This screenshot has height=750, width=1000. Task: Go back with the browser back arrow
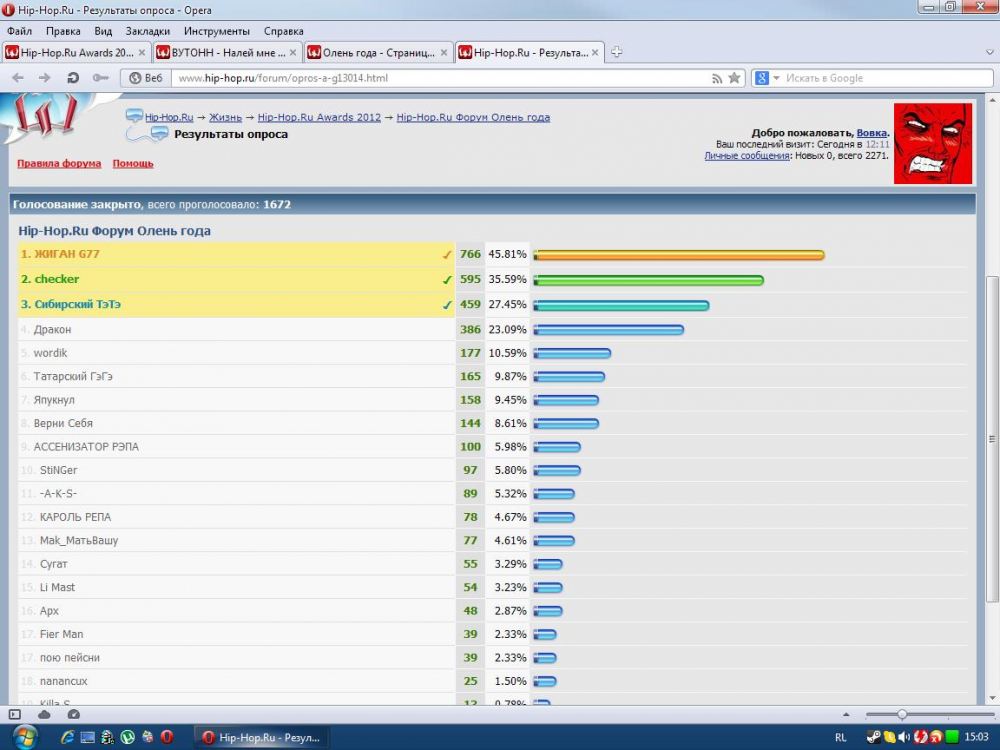coord(18,78)
